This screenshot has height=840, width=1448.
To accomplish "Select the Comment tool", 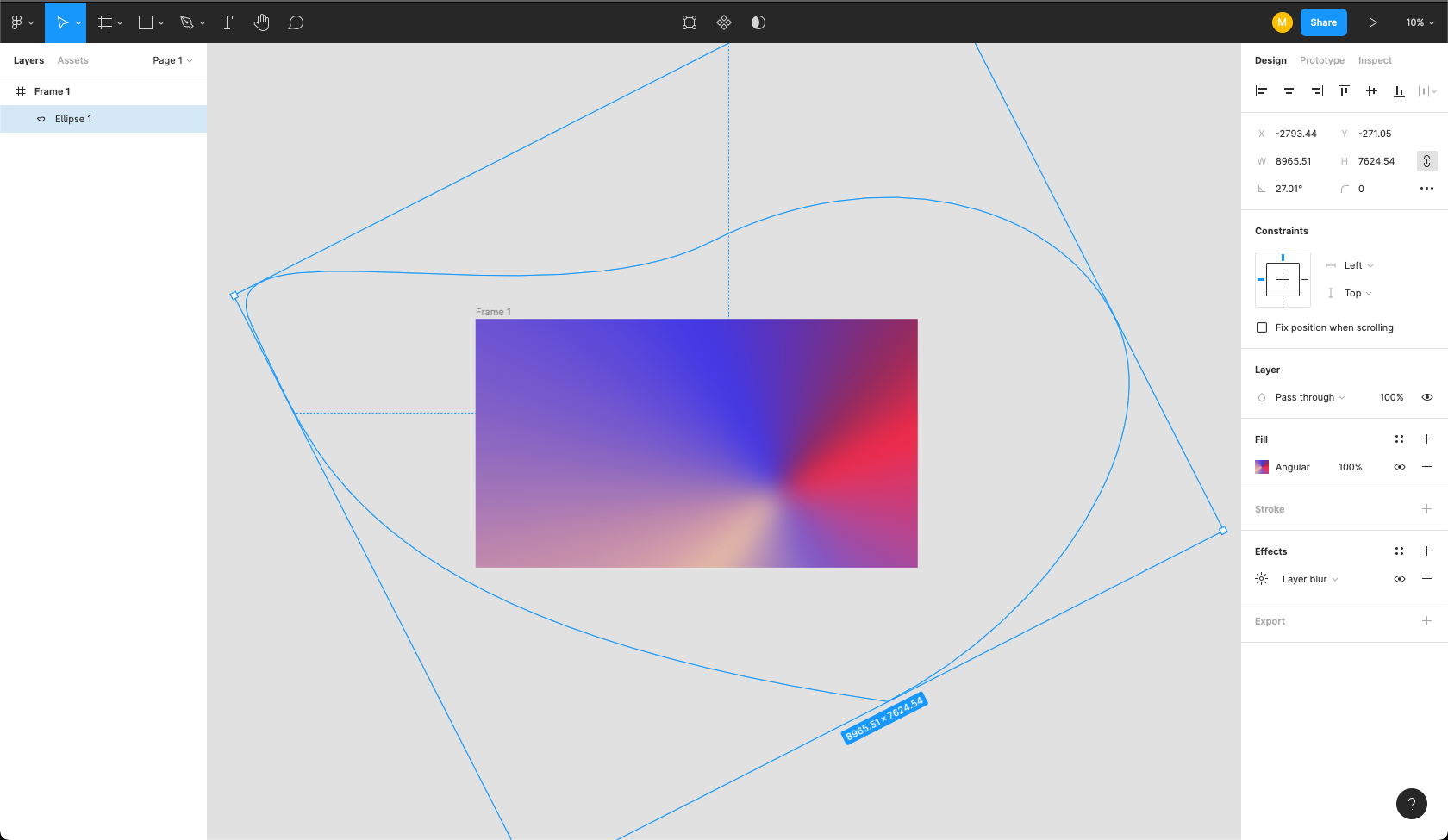I will (296, 22).
